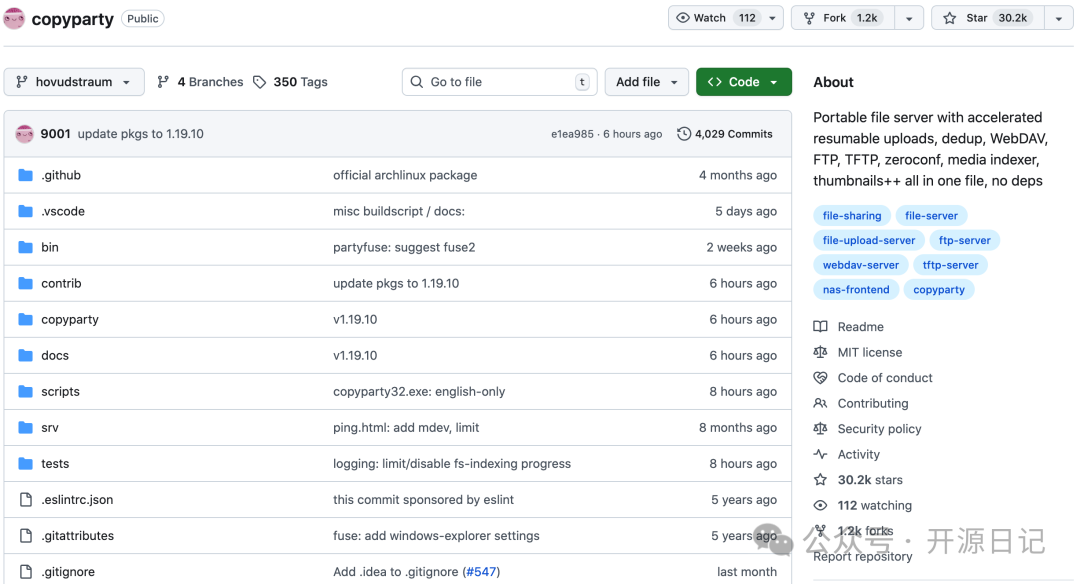
Task: Click the .github folder icon
Action: tap(26, 175)
